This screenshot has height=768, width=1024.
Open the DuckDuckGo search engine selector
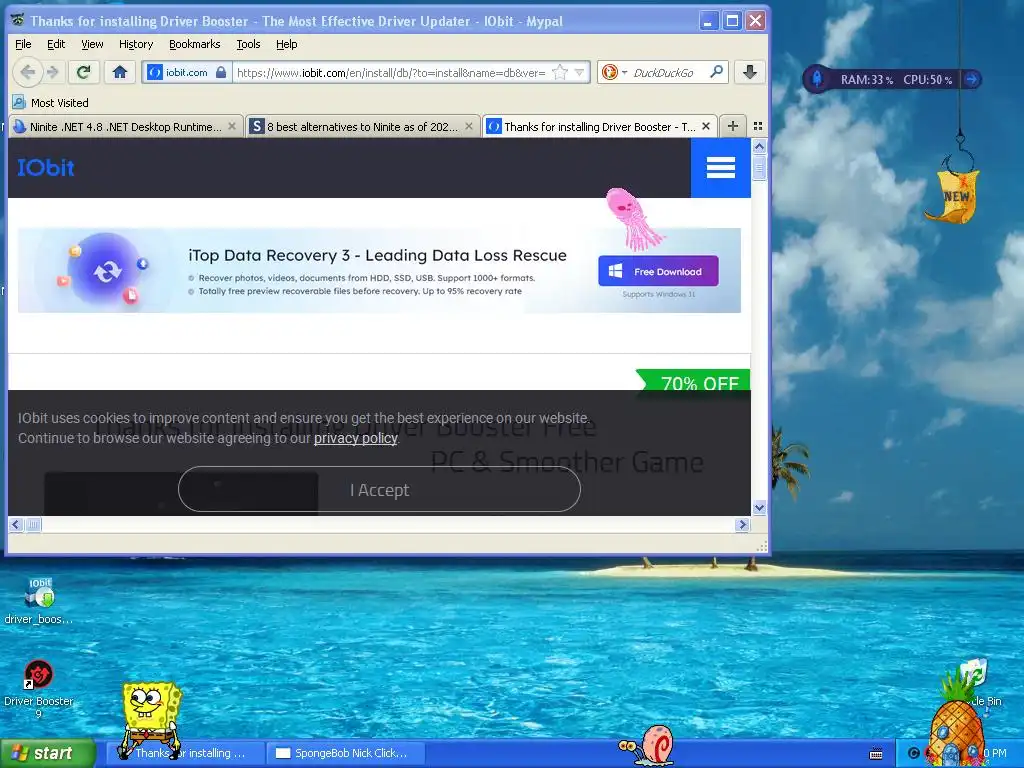coord(614,72)
